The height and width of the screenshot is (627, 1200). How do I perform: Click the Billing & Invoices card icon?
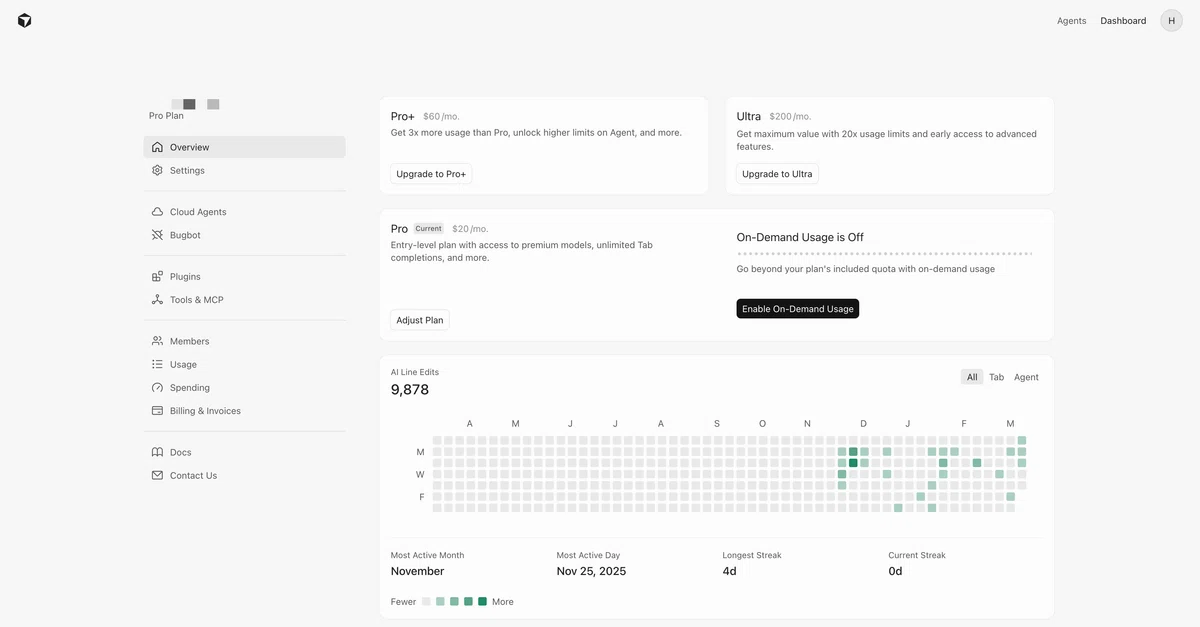coord(157,410)
